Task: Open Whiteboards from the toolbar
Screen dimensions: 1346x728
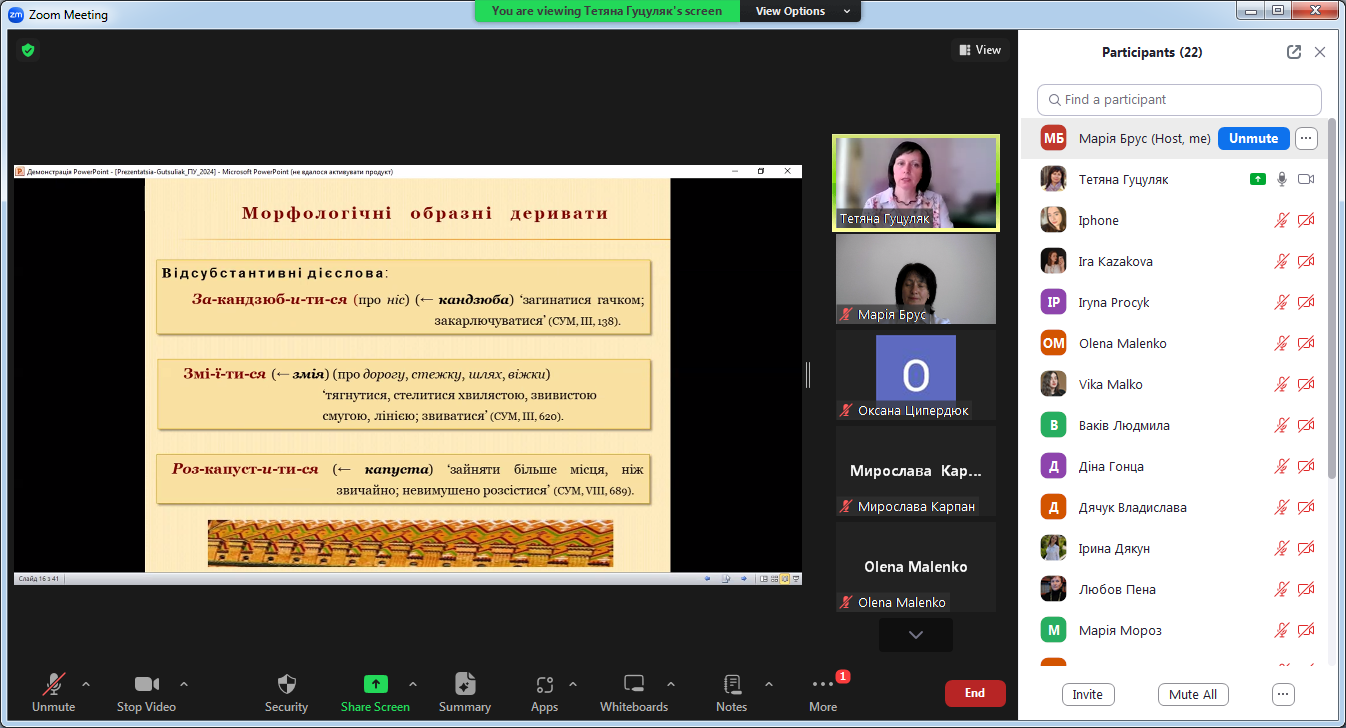Action: pos(633,692)
